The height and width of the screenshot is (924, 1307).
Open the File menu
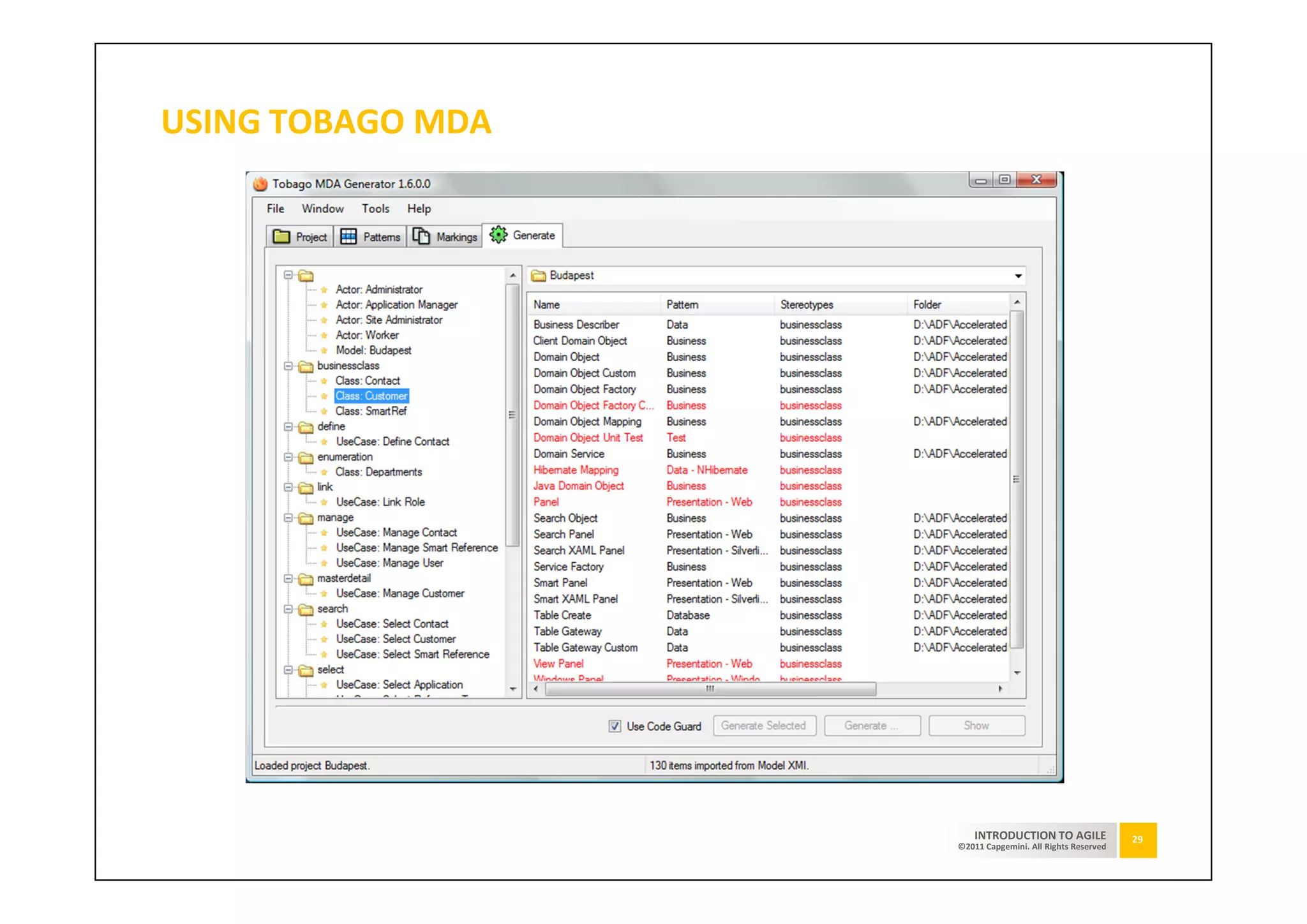[276, 209]
